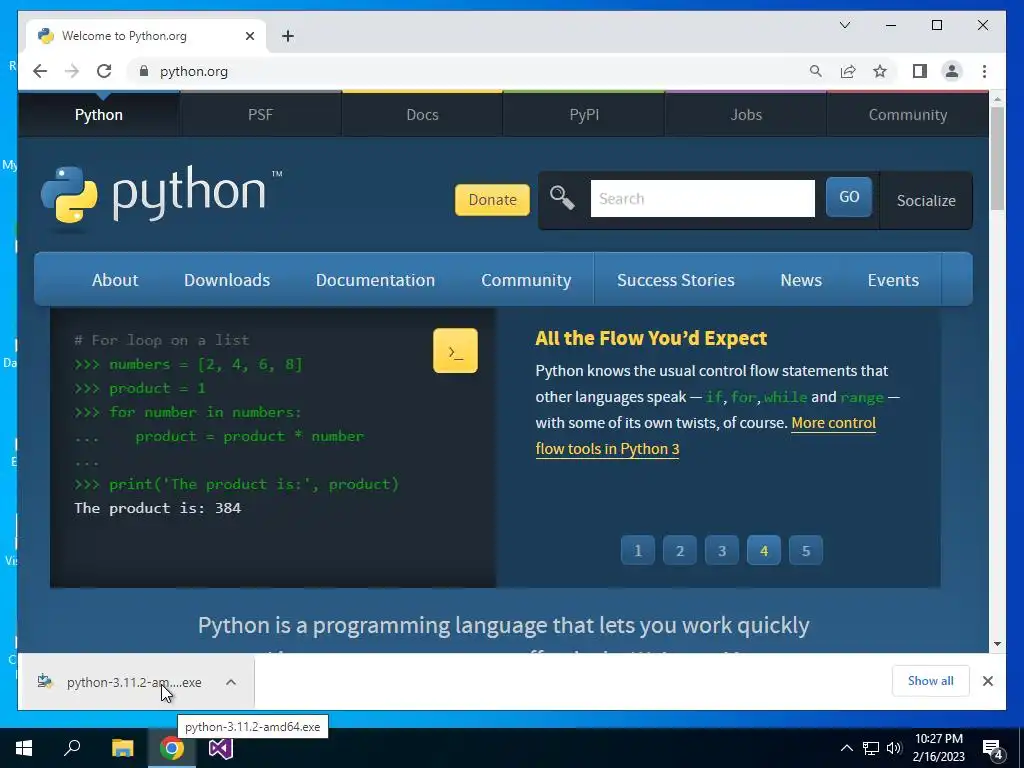Bookmark this tab with the star icon
Screen dimensions: 1024x768
pyautogui.click(x=880, y=71)
